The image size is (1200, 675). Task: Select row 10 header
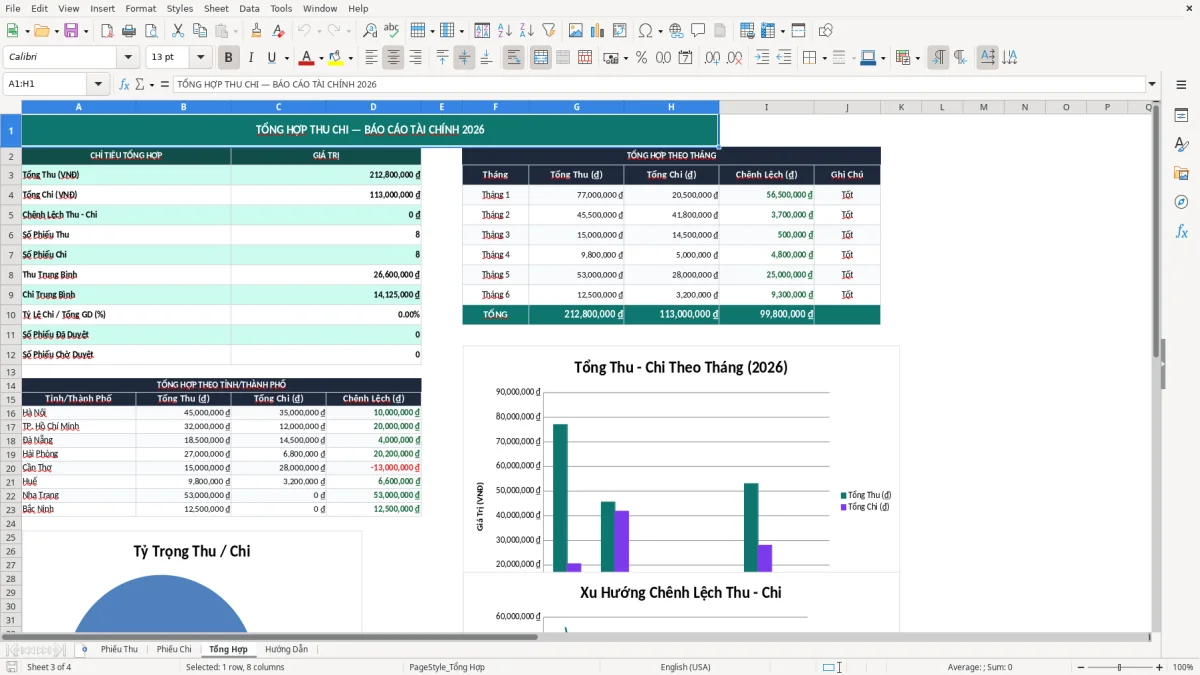pyautogui.click(x=10, y=314)
